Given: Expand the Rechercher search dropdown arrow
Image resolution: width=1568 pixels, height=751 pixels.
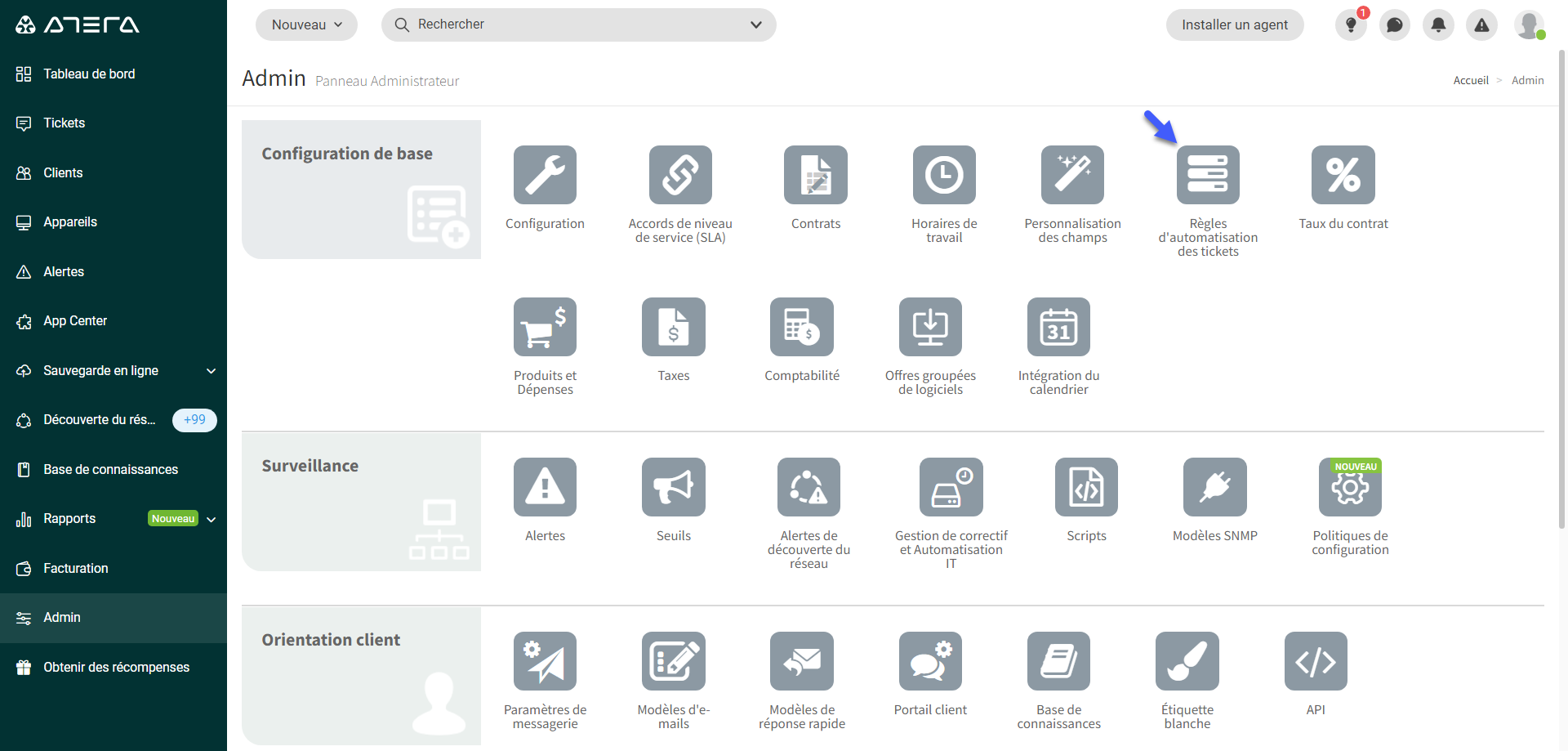Looking at the screenshot, I should point(756,25).
